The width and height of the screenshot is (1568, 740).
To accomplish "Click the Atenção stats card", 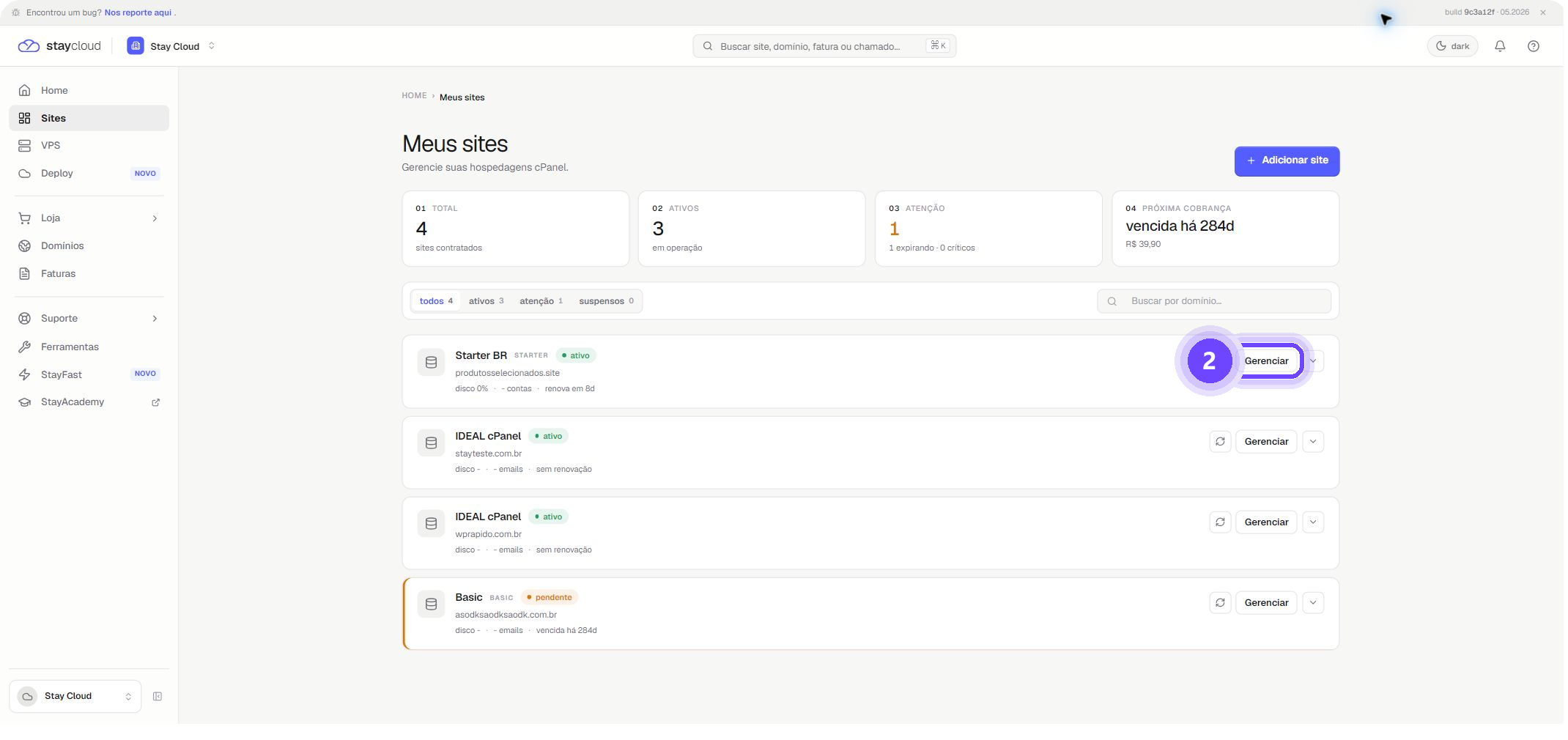I will coord(988,229).
